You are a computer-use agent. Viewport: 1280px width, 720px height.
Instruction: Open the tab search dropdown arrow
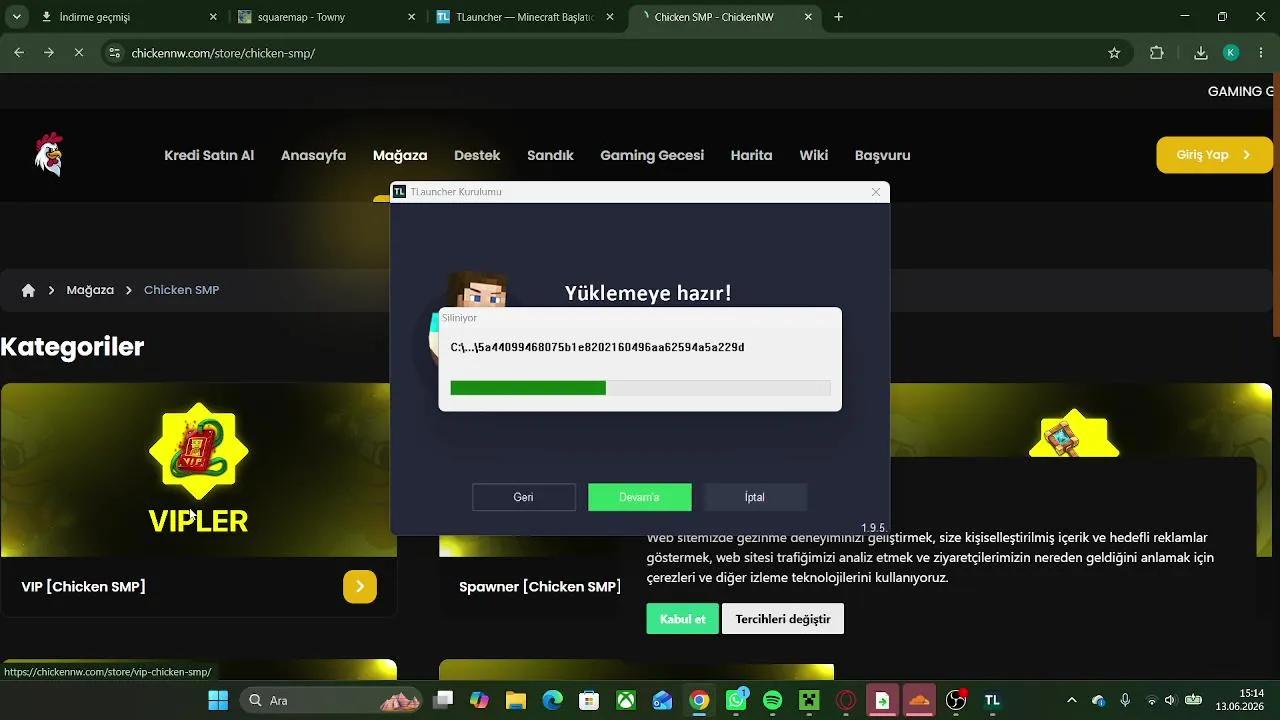click(x=16, y=17)
